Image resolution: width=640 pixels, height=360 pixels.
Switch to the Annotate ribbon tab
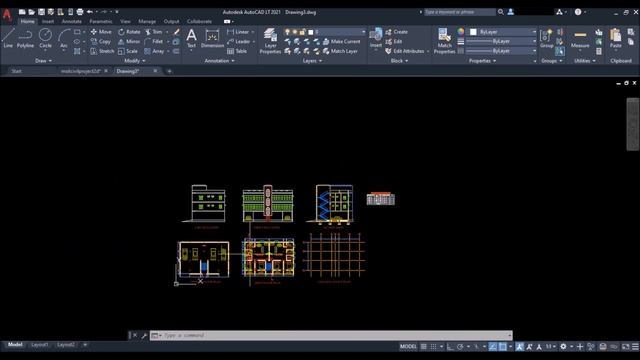[x=71, y=21]
